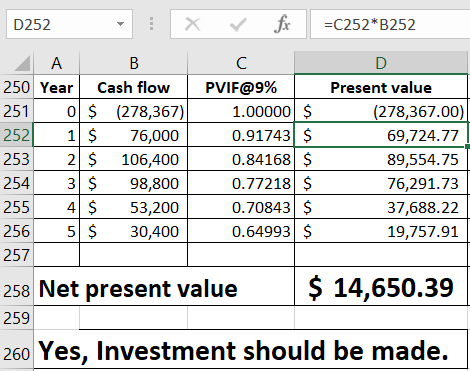
Task: Click the 'Year' header cell
Action: pyautogui.click(x=57, y=87)
